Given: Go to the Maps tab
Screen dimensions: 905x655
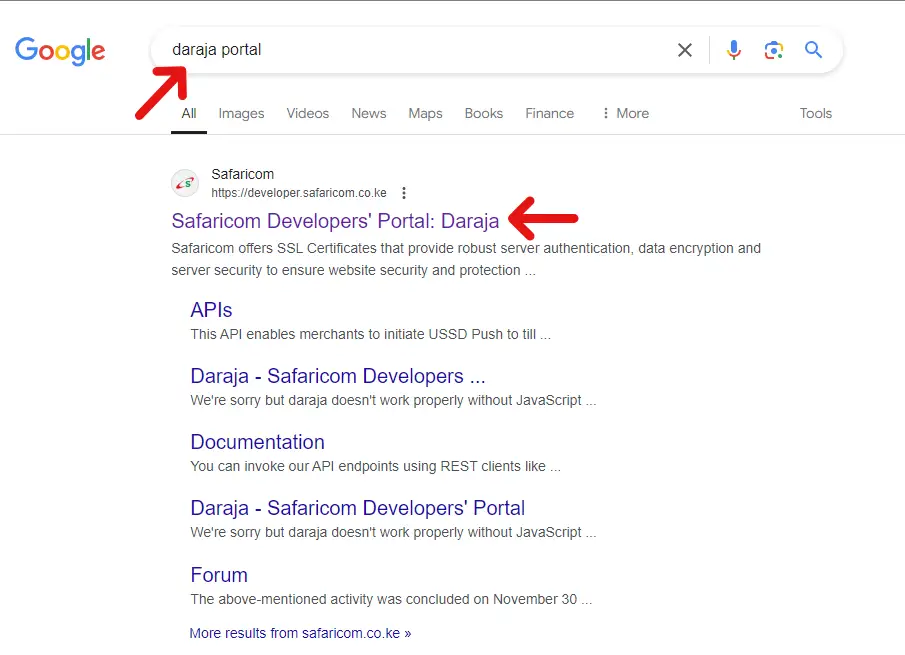Looking at the screenshot, I should (425, 113).
